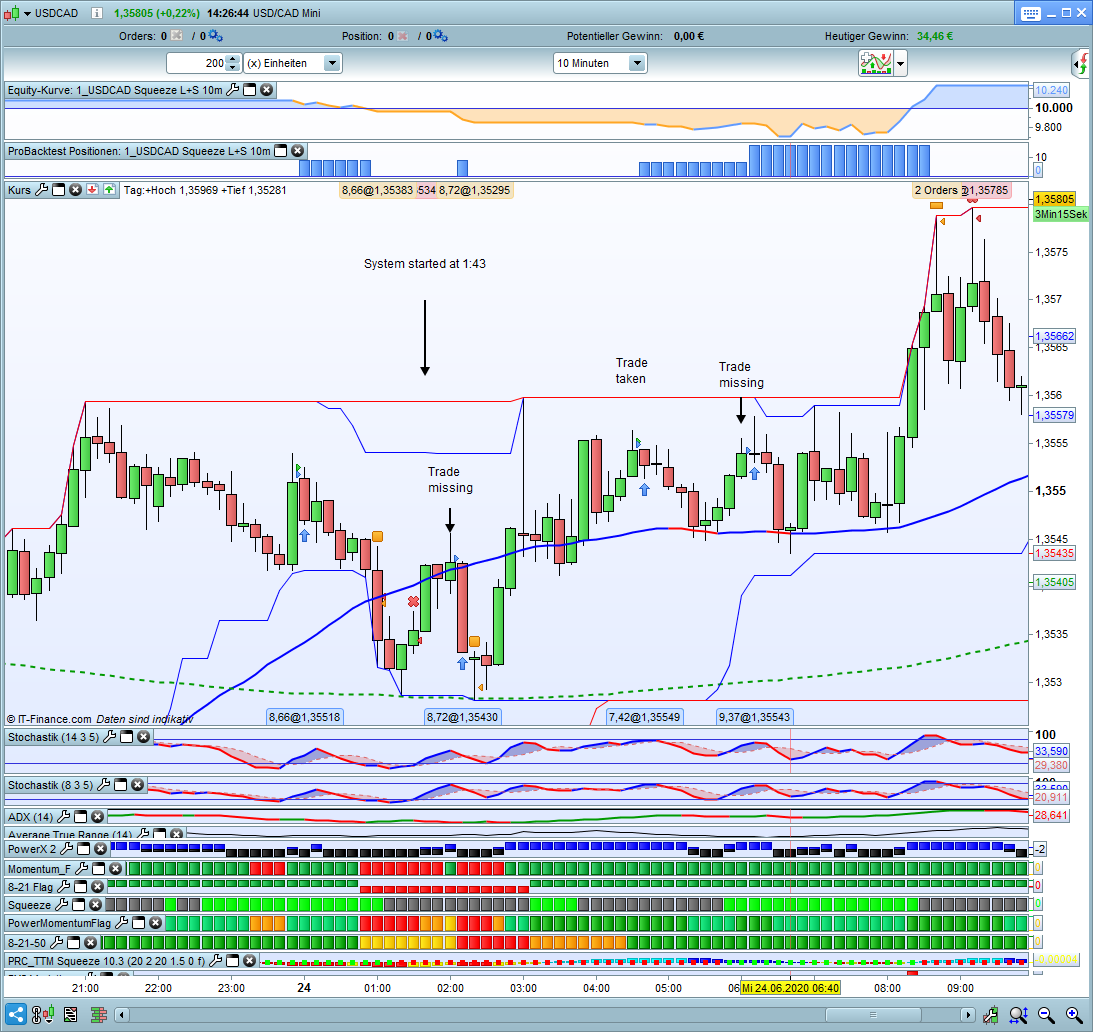Open the keyboard shortcut icon in title bar
Image resolution: width=1093 pixels, height=1032 pixels.
pos(1031,13)
